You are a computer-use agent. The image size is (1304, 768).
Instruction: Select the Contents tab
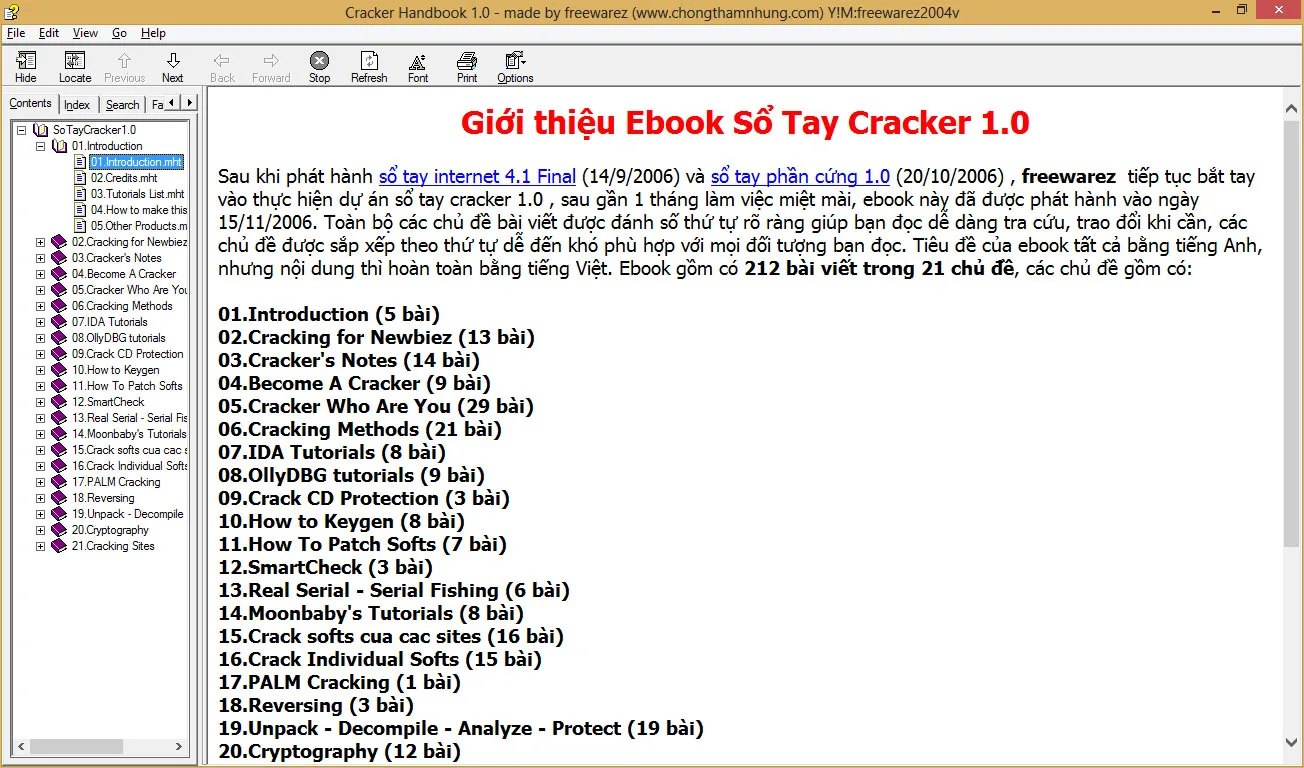(30, 103)
